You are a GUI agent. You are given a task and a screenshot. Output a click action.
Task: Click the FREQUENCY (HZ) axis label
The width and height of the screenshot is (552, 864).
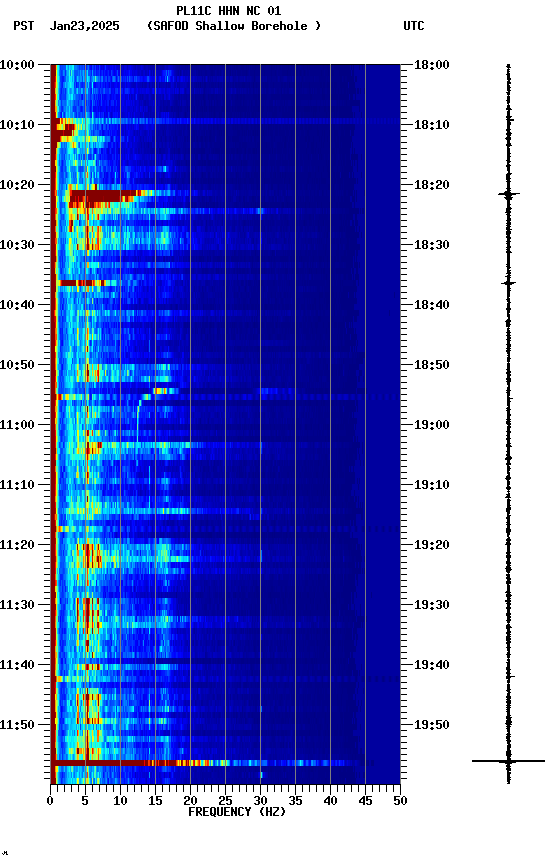(x=237, y=812)
